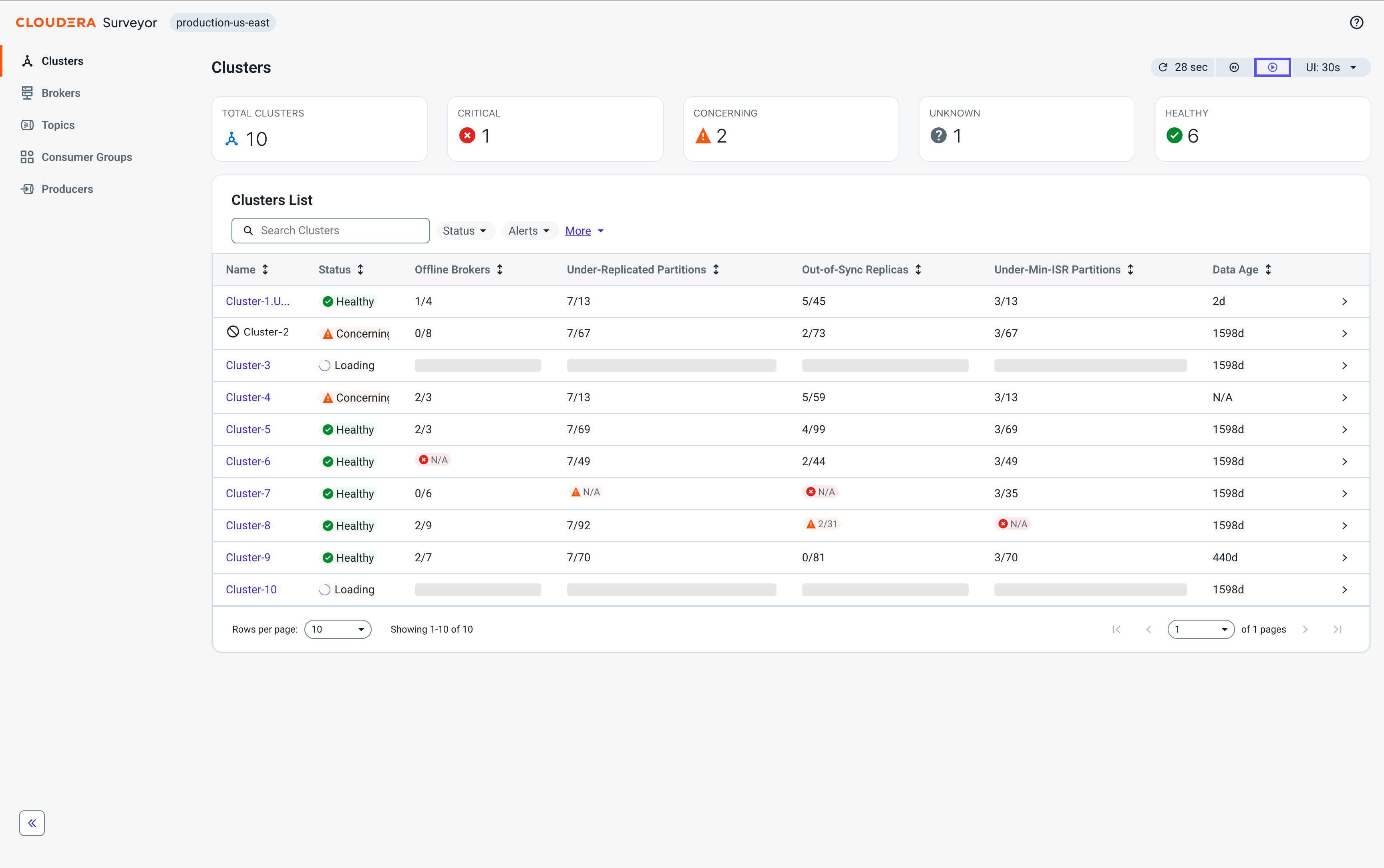Screen dimensions: 1384x868
Task: Focus the Search Clusters field
Action: [x=330, y=230]
